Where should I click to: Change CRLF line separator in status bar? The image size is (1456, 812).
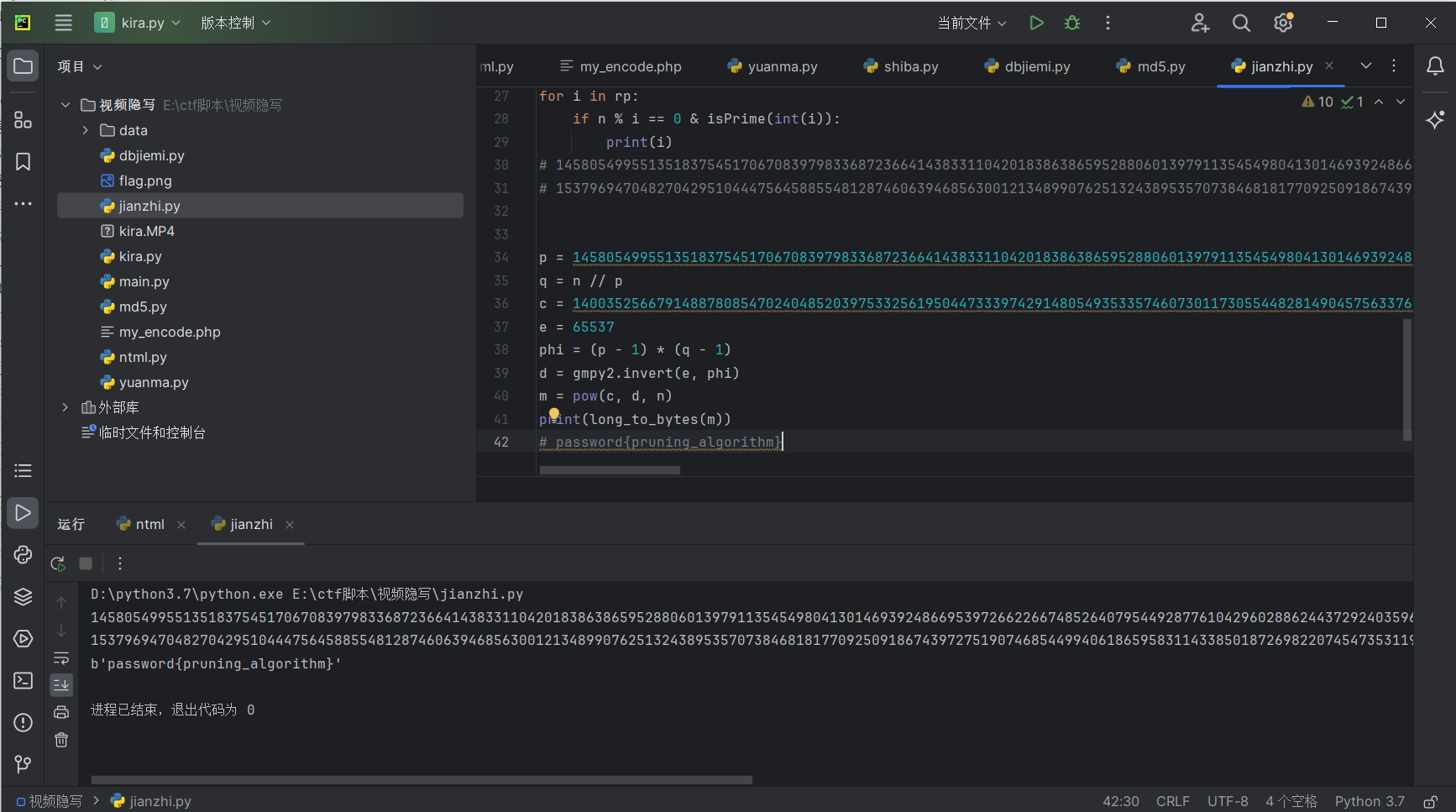click(x=1172, y=802)
